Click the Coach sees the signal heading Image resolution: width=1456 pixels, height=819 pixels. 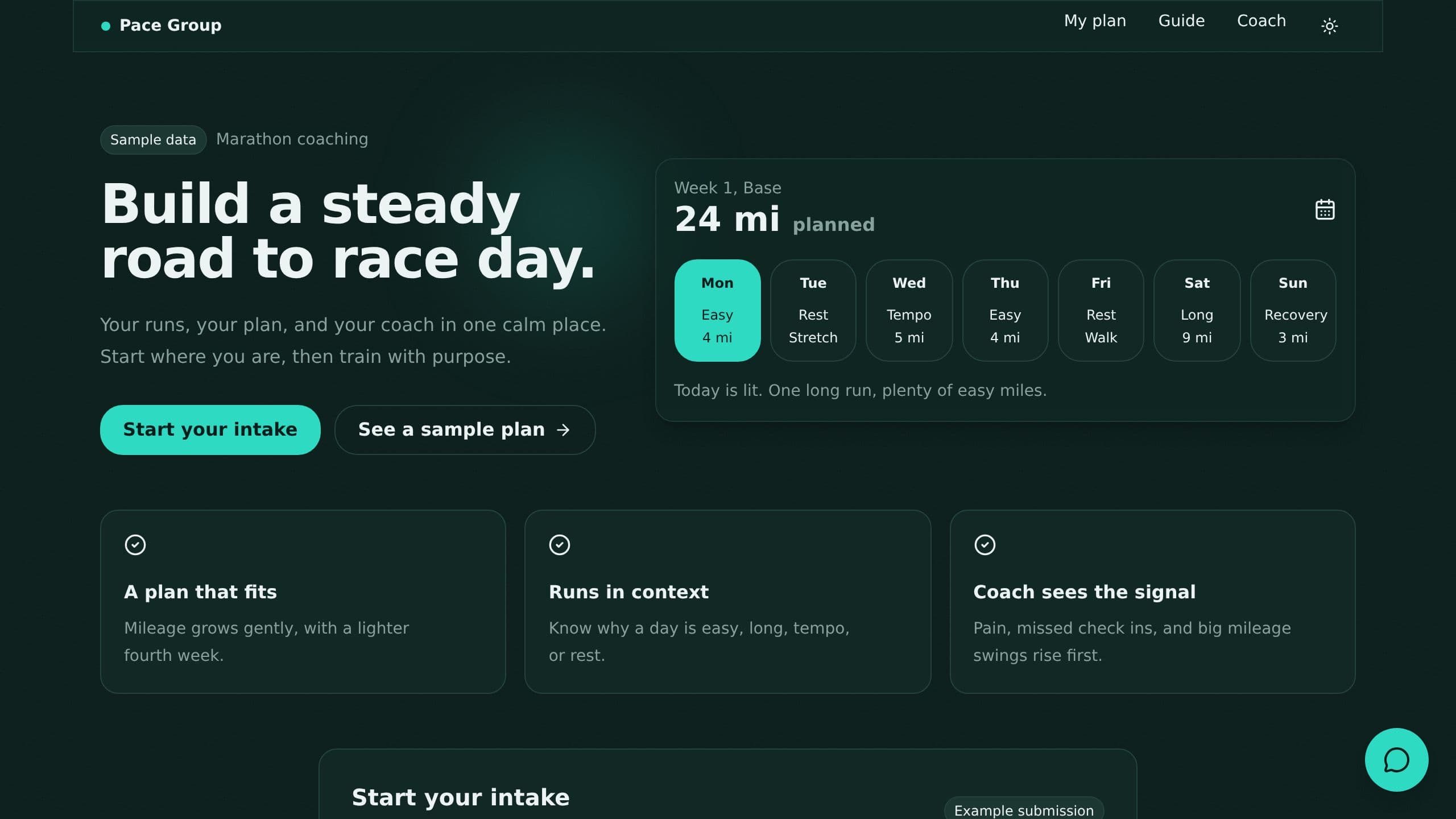1084,592
